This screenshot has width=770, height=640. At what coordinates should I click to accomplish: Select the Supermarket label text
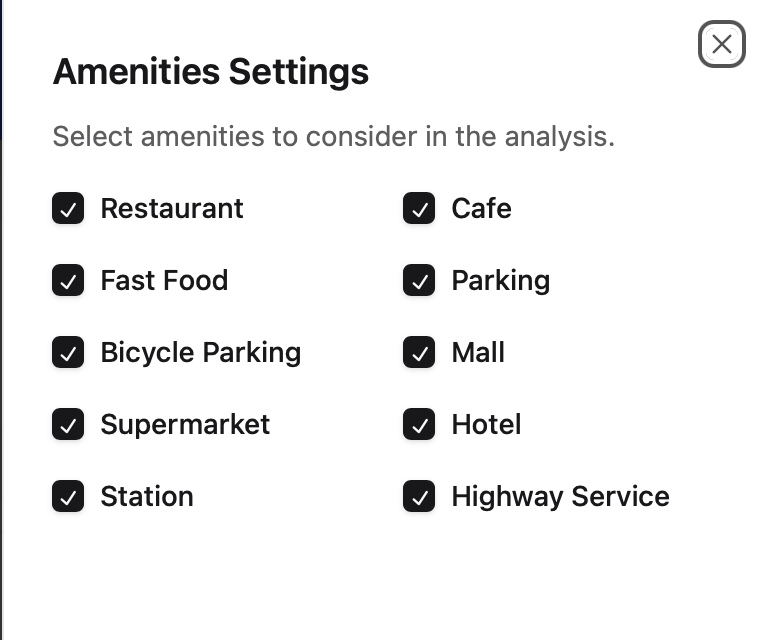point(185,424)
